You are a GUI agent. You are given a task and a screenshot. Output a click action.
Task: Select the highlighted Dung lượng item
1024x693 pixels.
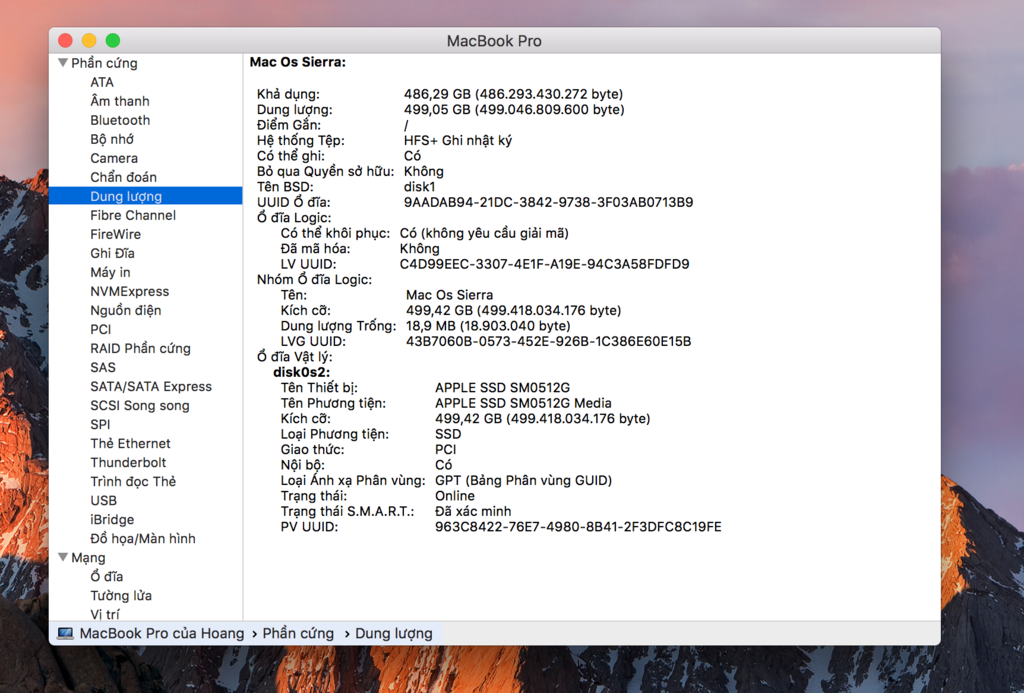pyautogui.click(x=146, y=196)
